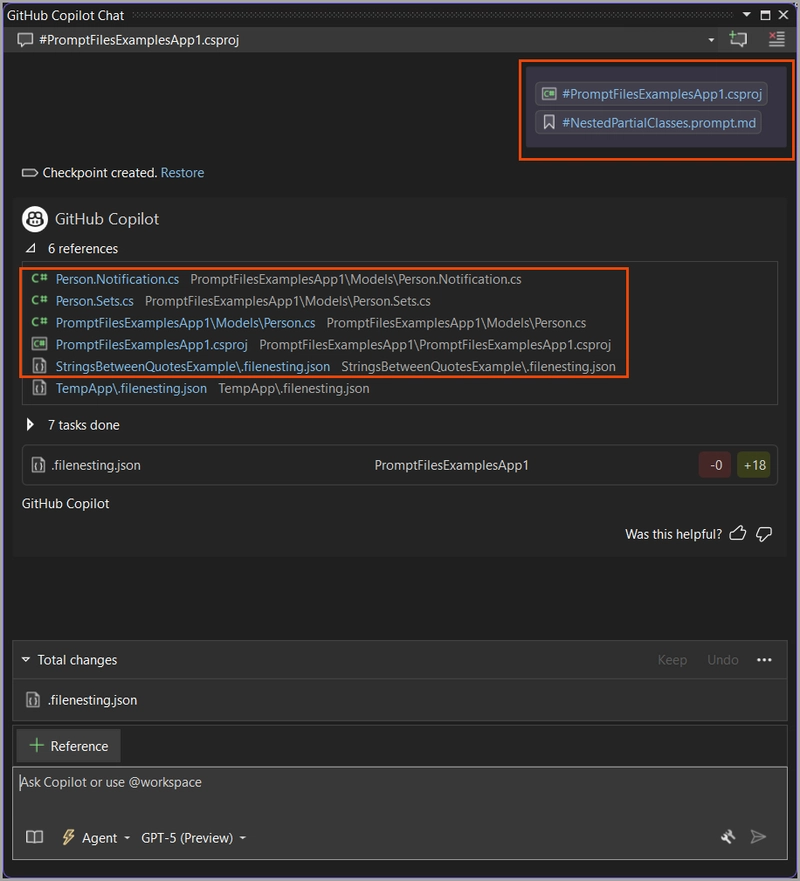Image resolution: width=800 pixels, height=881 pixels.
Task: Open #PromptFilesExamplesApp1.csproj reference chip
Action: [651, 94]
